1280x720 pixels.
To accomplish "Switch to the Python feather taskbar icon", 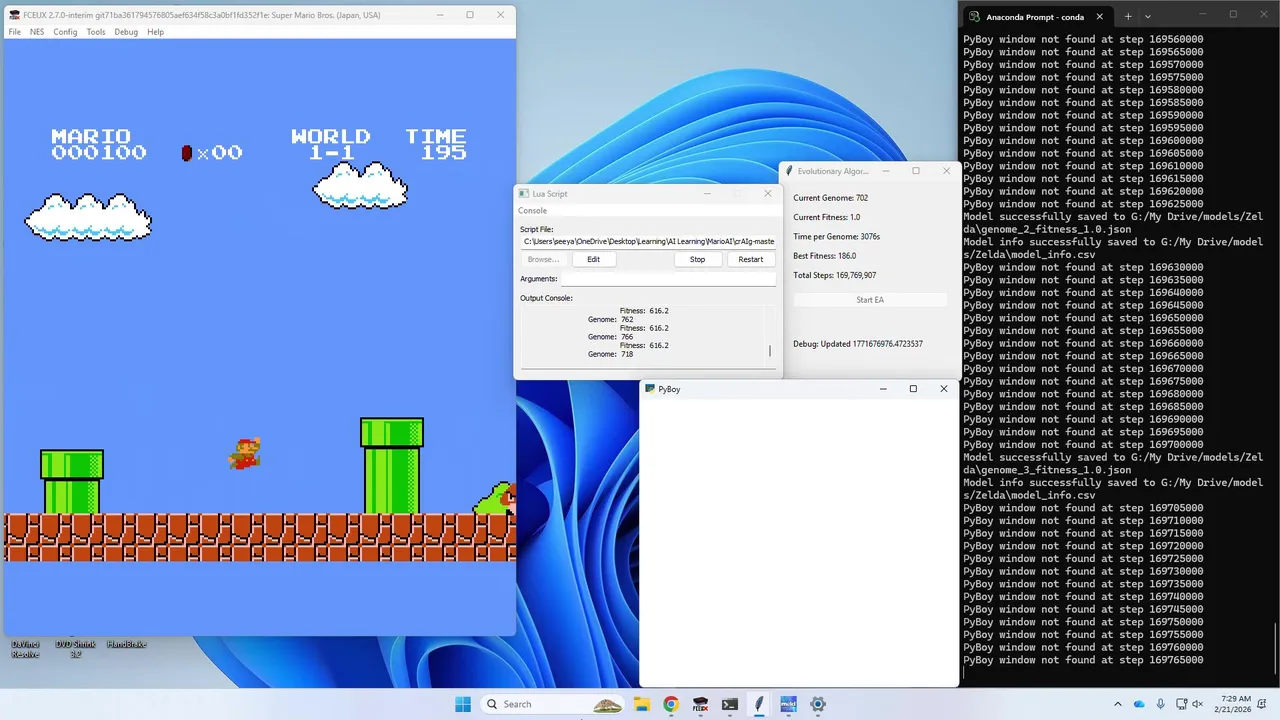I will 759,704.
